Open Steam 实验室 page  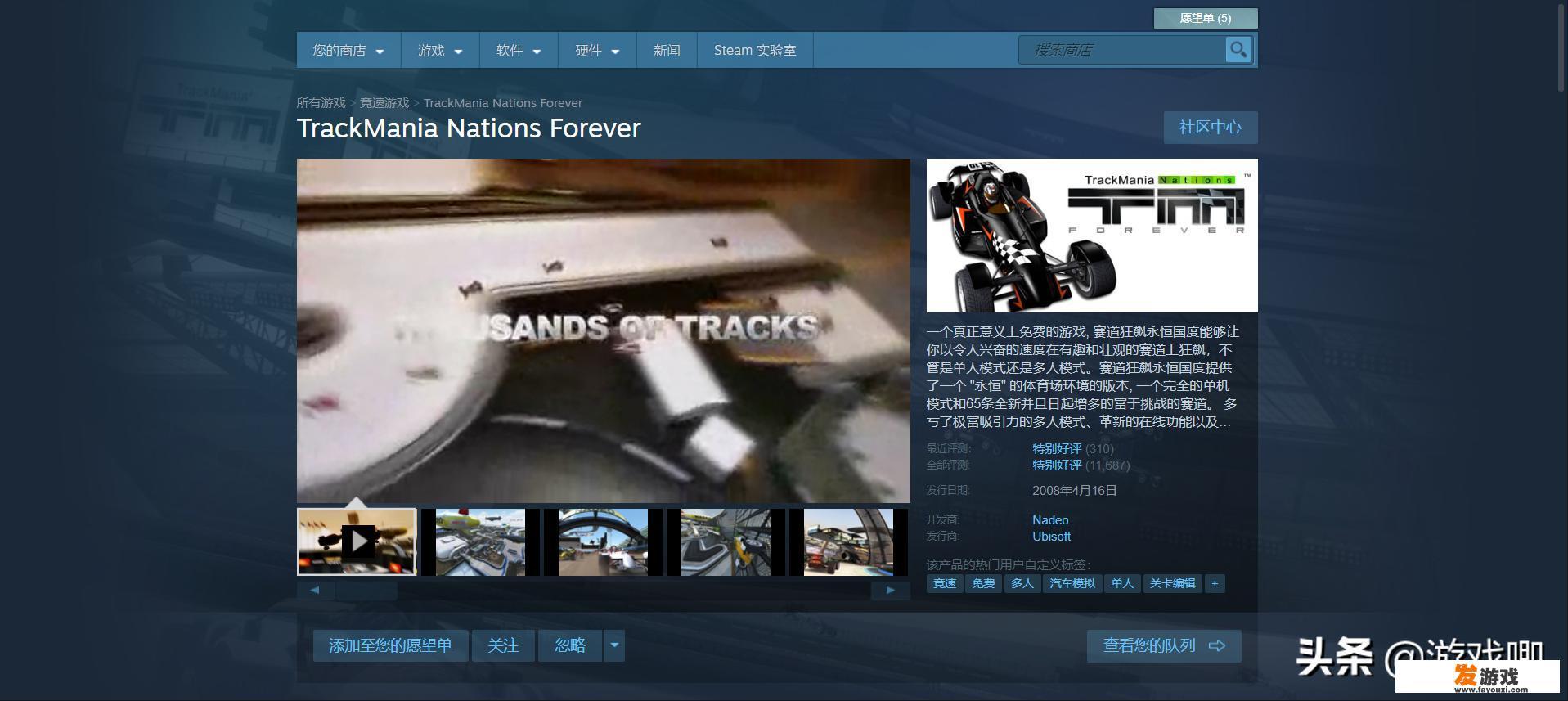[755, 51]
